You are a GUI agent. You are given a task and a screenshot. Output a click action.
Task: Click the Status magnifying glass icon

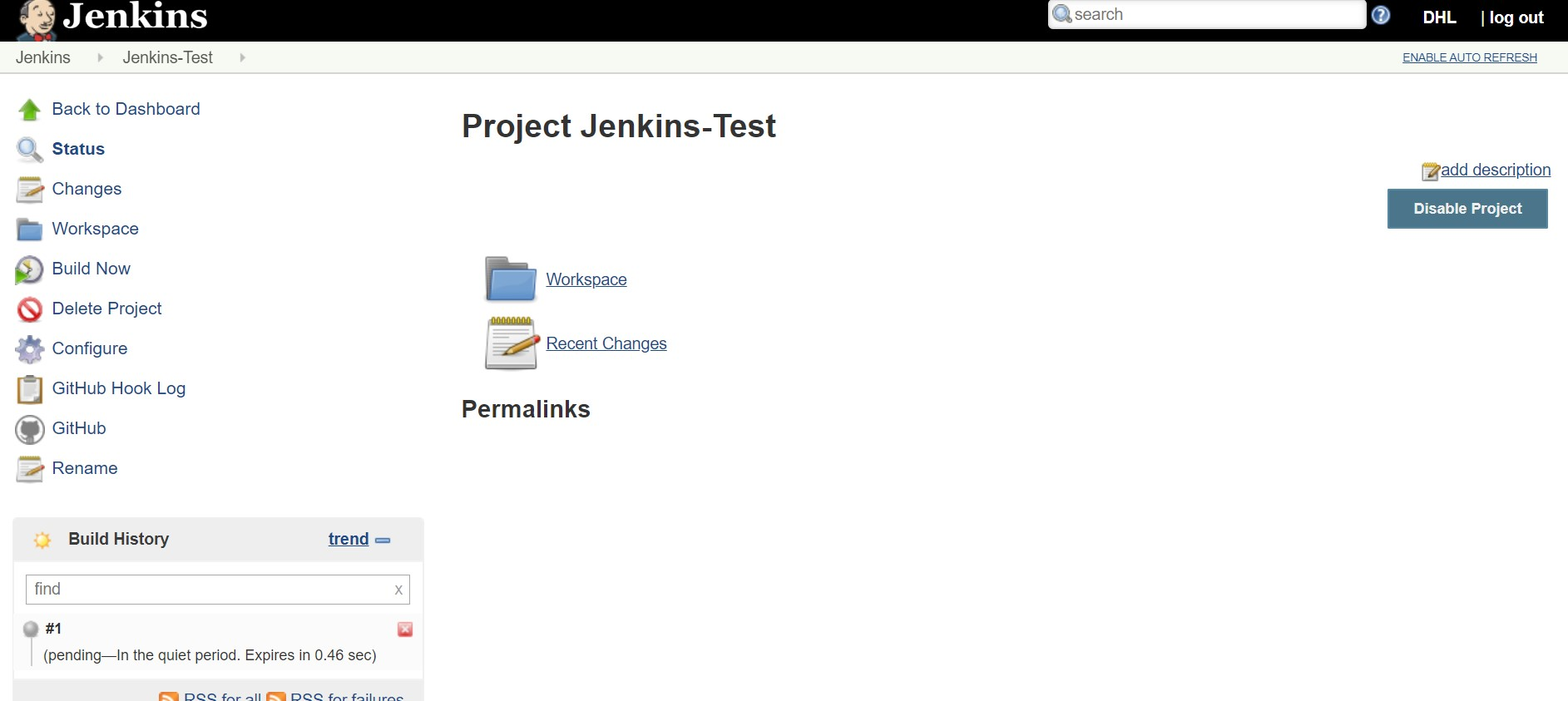click(x=30, y=150)
